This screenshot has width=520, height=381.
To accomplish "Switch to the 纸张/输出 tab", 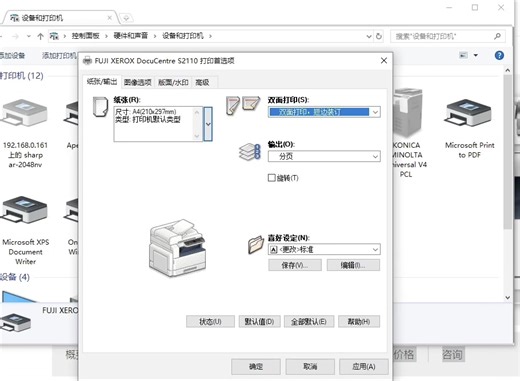I will coord(102,82).
